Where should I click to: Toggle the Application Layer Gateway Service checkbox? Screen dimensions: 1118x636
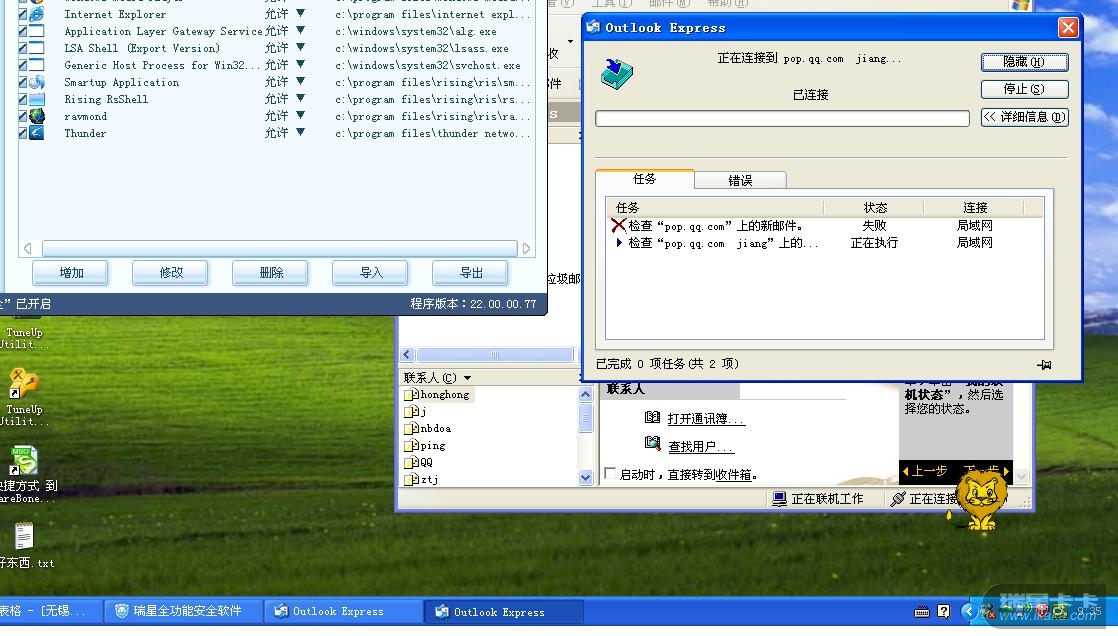pyautogui.click(x=22, y=31)
